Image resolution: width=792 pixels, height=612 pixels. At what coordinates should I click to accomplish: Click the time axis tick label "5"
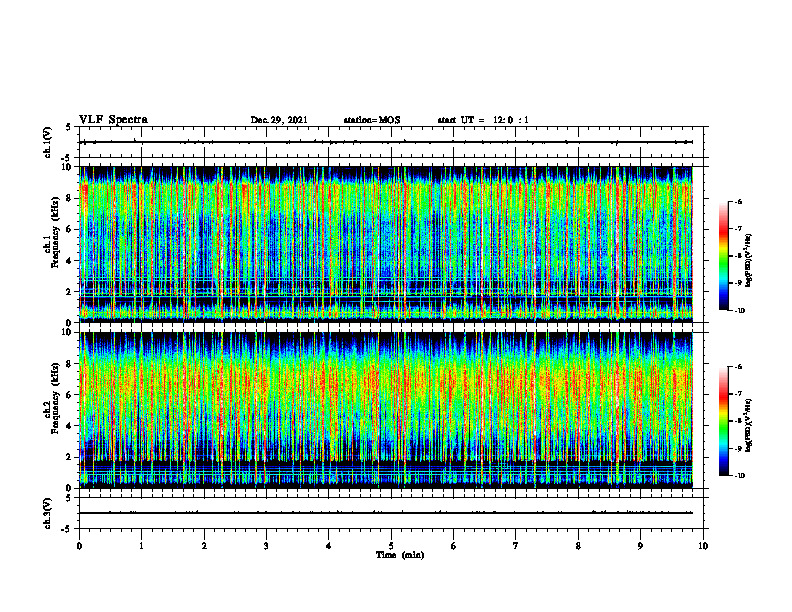click(391, 546)
